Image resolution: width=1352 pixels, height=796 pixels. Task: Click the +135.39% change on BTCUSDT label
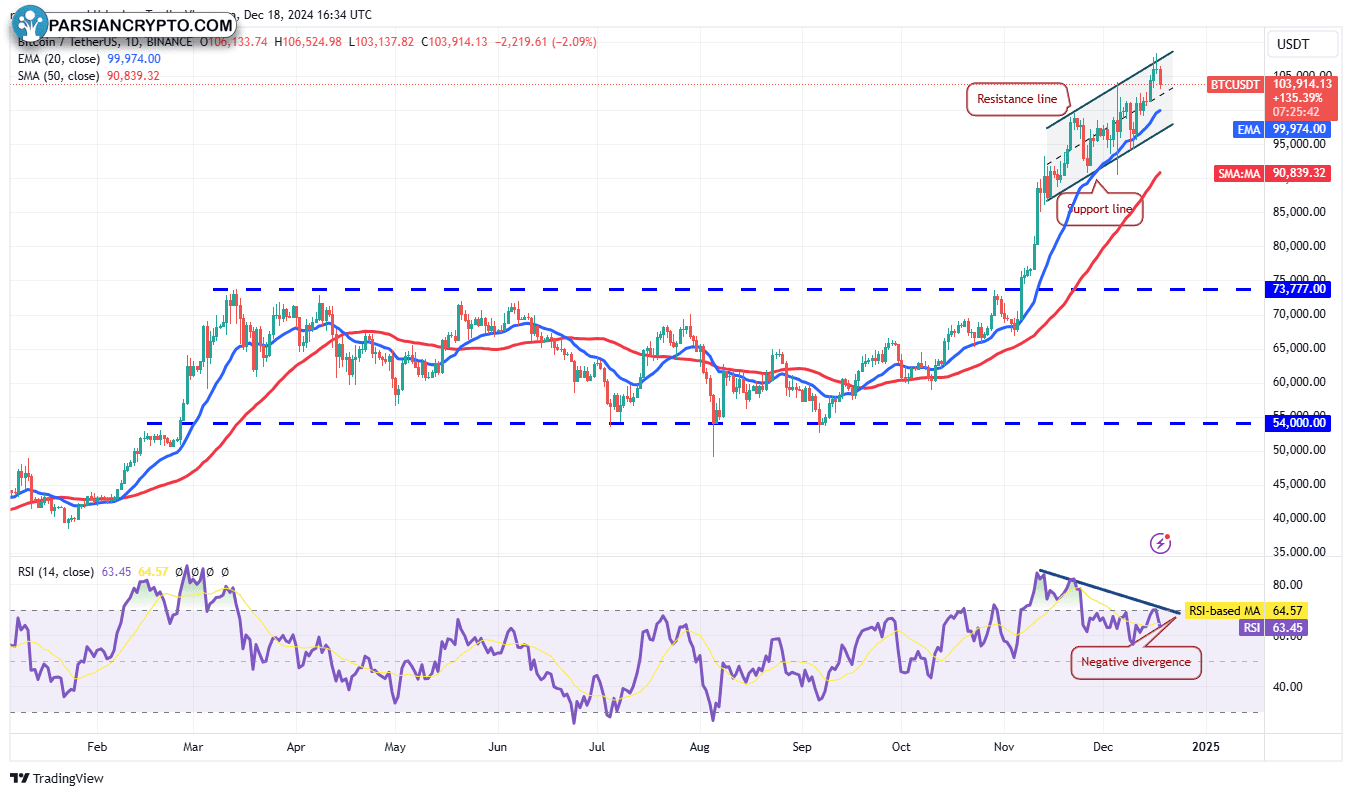click(x=1299, y=98)
